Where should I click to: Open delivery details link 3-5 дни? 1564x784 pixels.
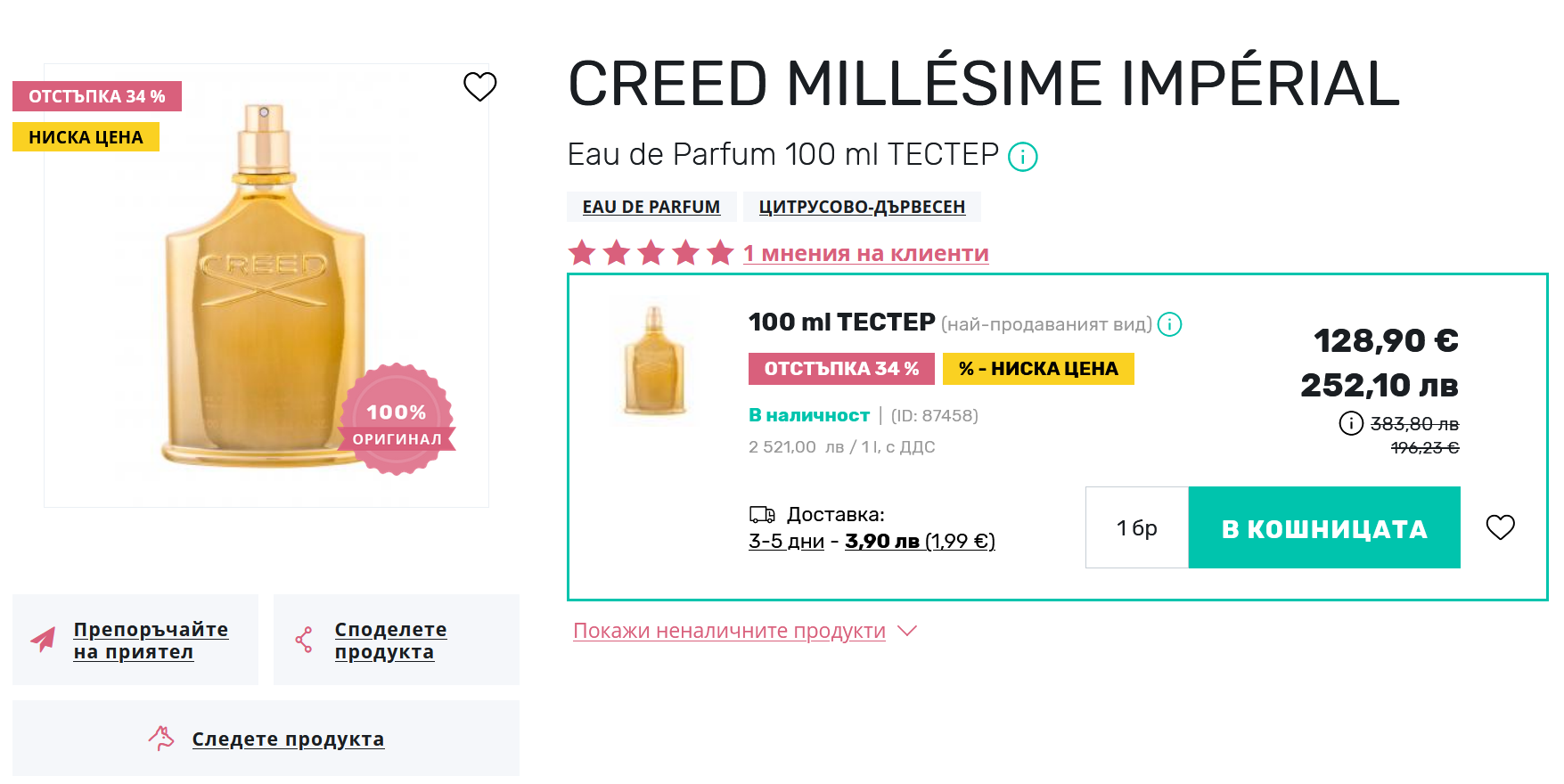tap(786, 541)
